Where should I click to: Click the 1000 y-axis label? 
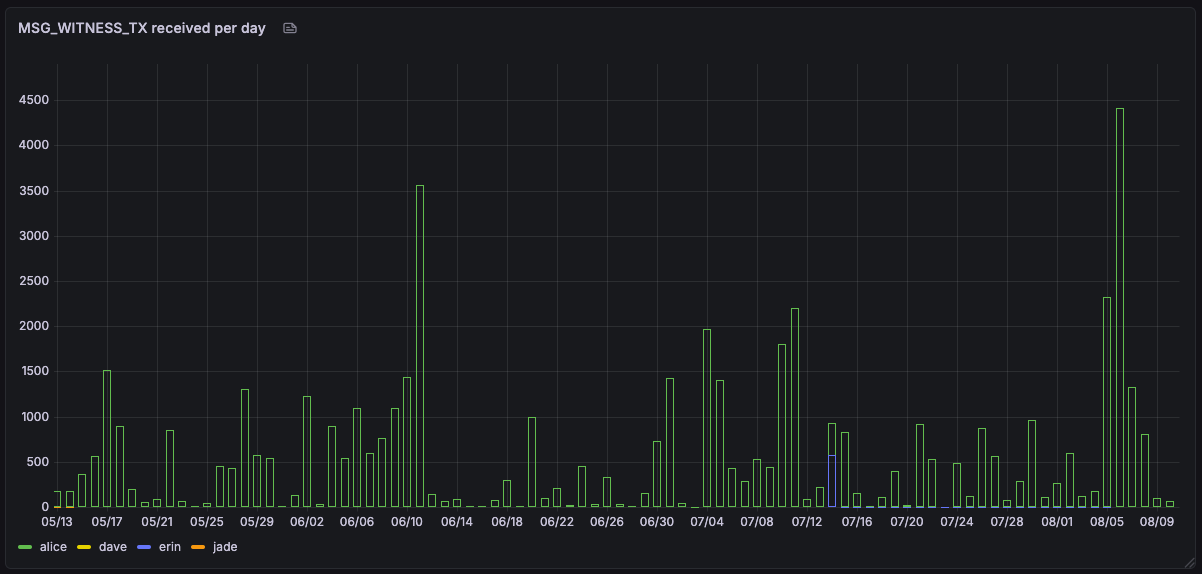coord(34,417)
